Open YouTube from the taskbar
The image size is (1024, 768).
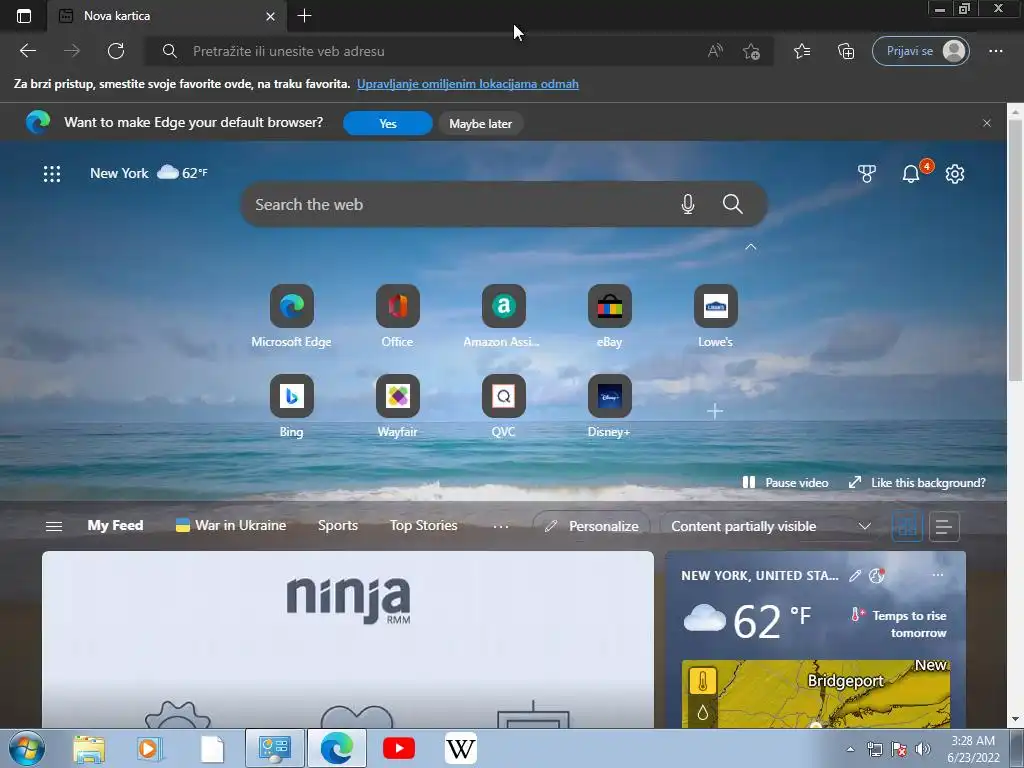coord(399,748)
